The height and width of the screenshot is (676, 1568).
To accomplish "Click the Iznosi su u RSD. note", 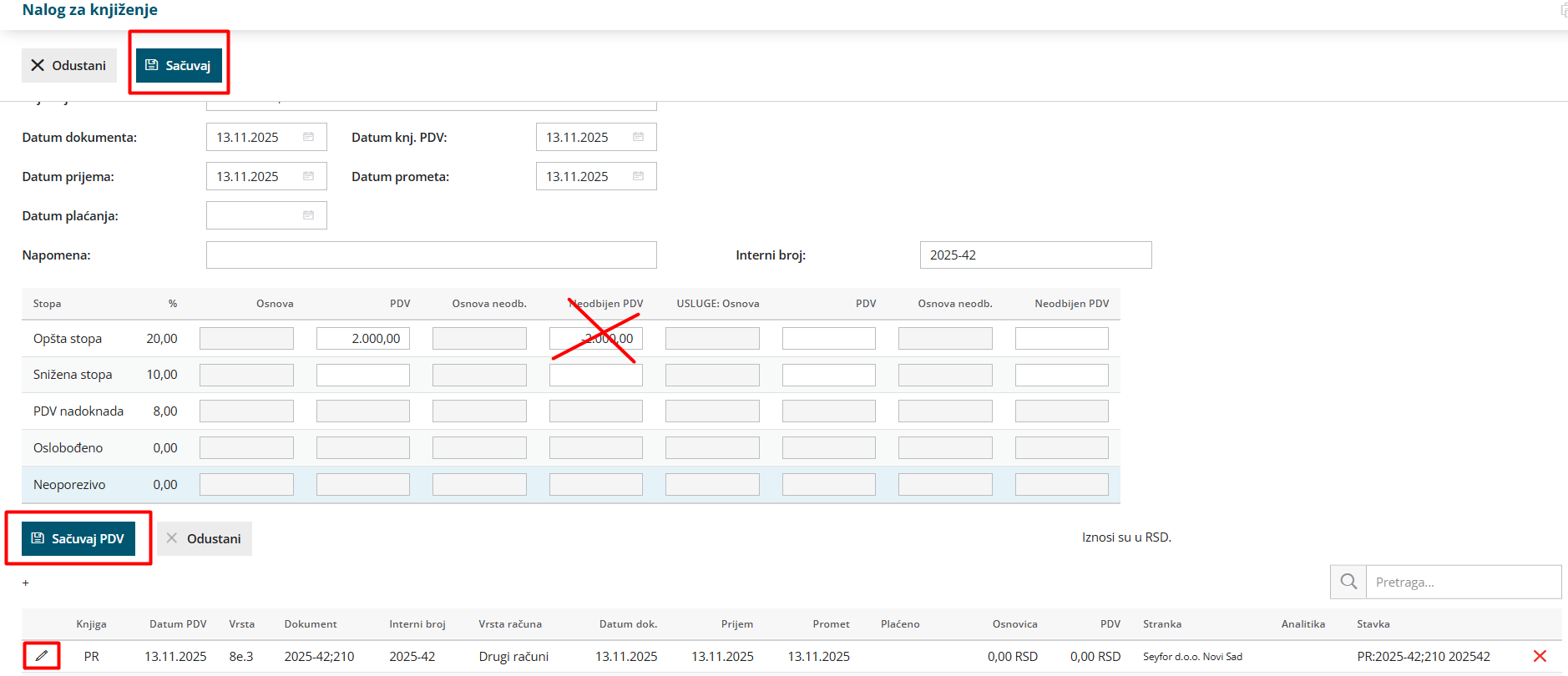I will click(x=1126, y=537).
